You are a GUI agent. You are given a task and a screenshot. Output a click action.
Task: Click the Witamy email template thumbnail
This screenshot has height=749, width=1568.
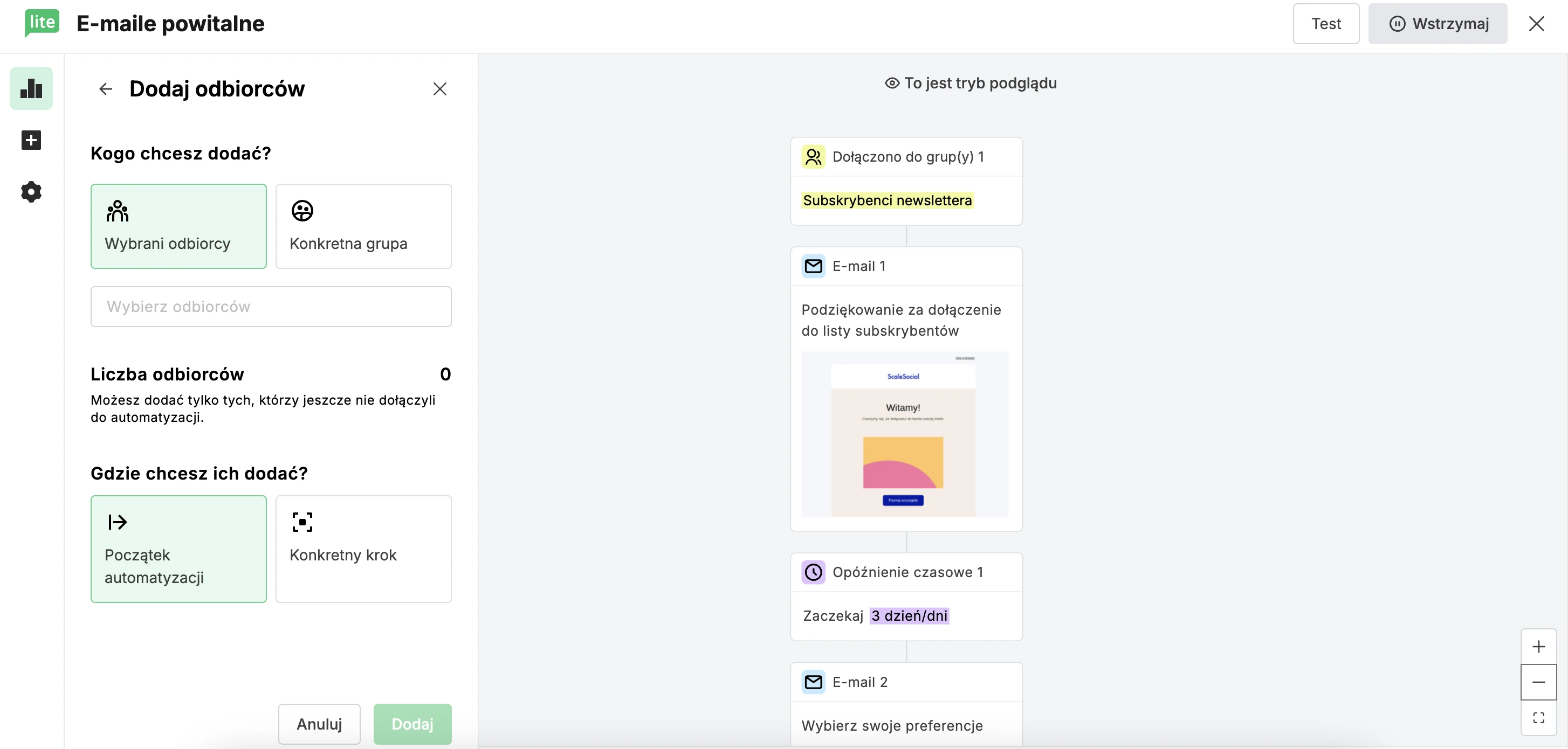904,435
